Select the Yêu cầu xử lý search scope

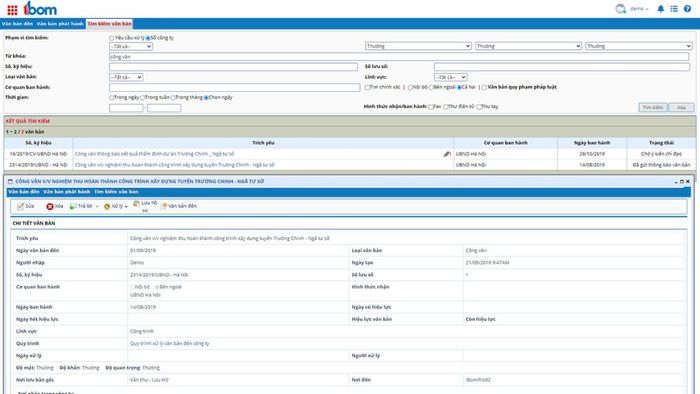(x=112, y=38)
